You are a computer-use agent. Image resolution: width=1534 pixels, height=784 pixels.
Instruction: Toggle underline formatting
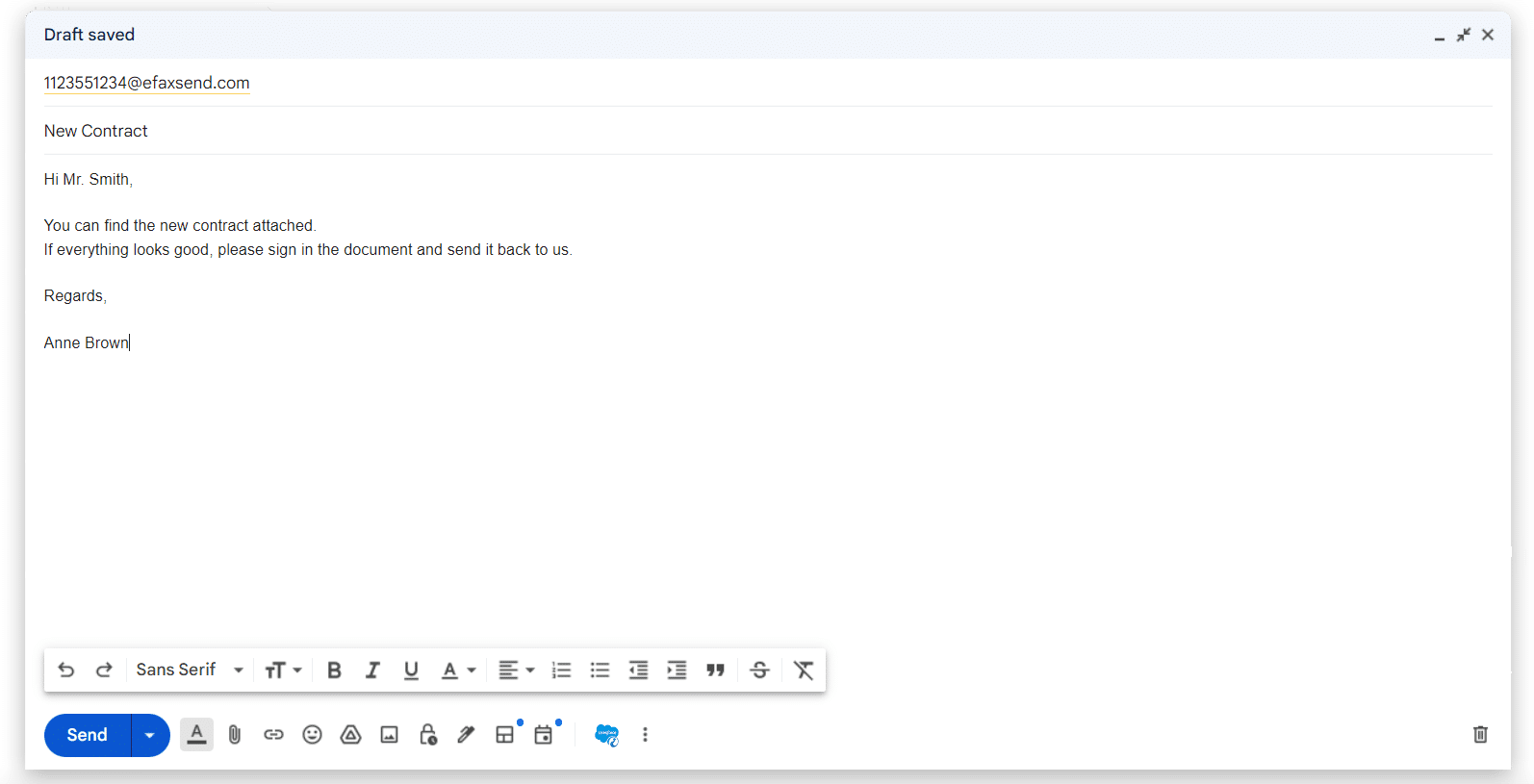(x=411, y=670)
